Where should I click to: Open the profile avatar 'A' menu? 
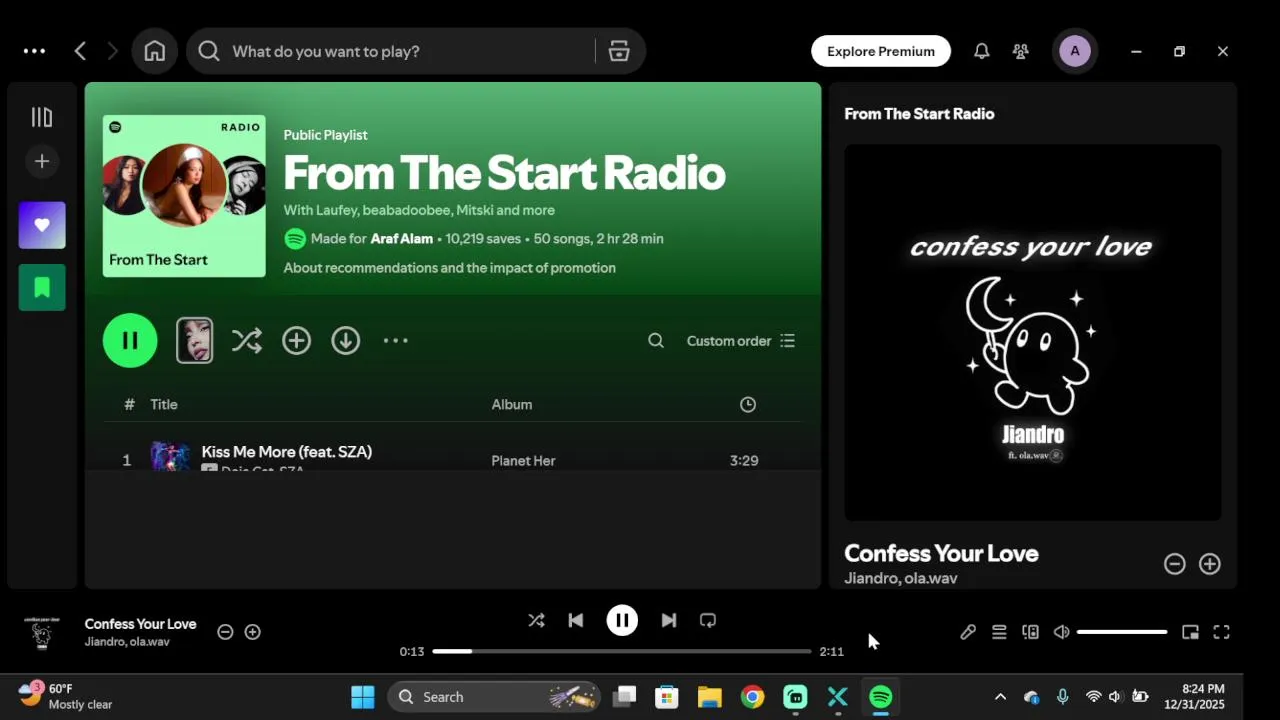point(1075,51)
